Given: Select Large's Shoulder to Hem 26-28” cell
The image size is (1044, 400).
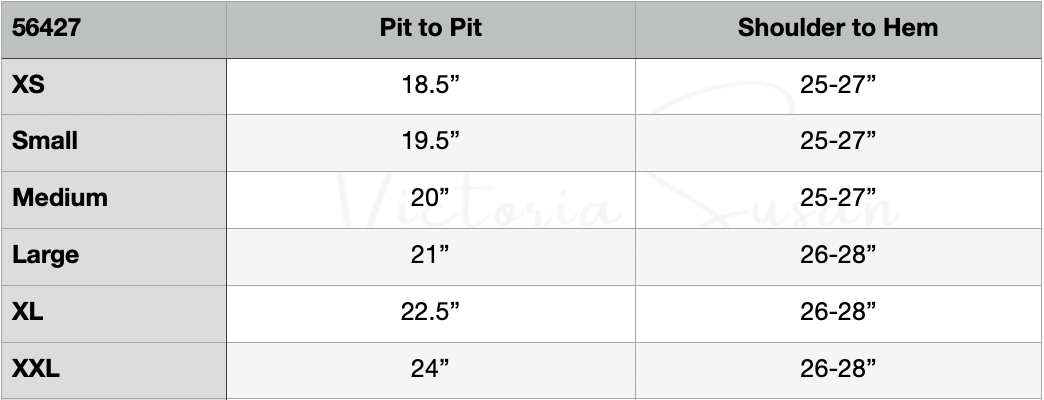Looking at the screenshot, I should 838,255.
